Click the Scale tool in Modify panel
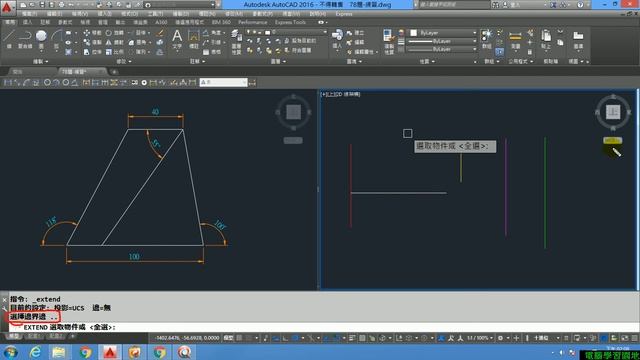 click(115, 52)
